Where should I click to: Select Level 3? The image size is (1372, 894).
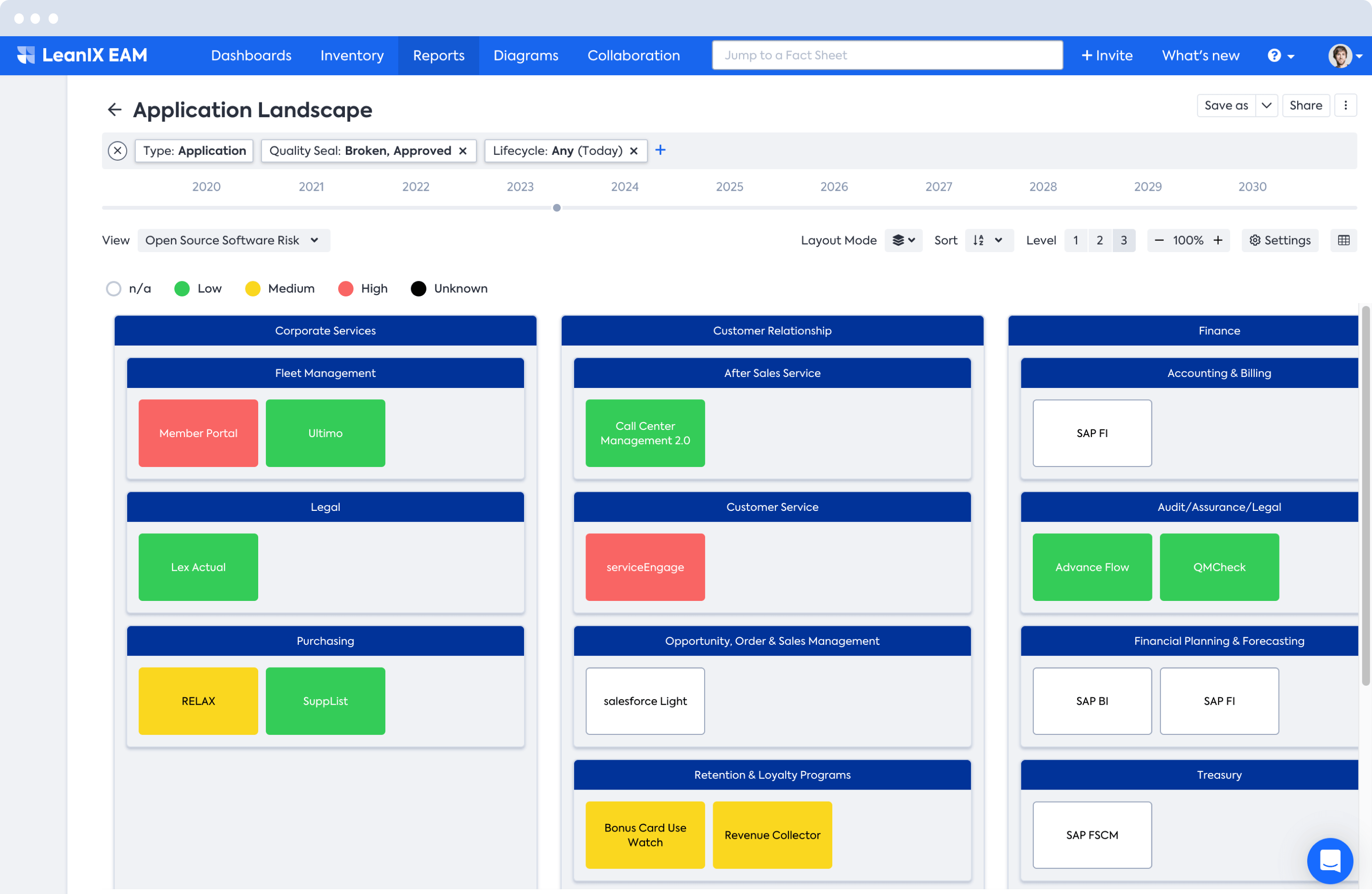point(1124,240)
